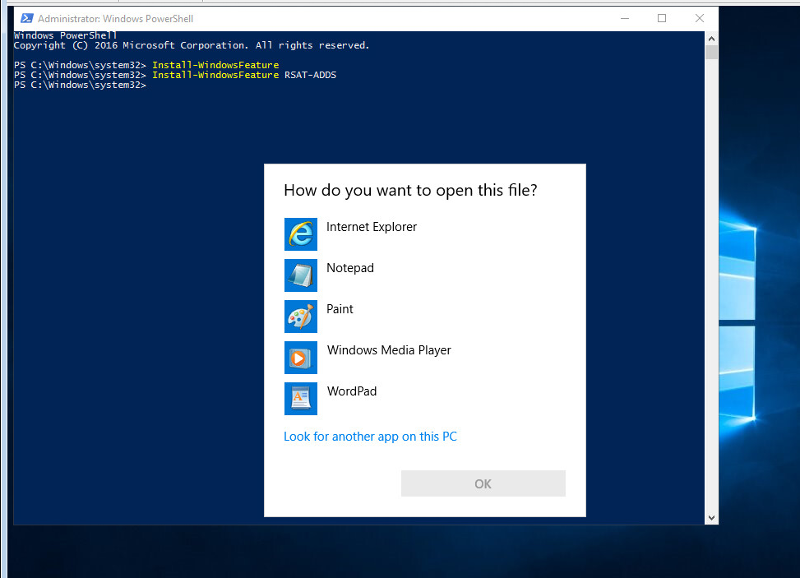Maximize the PowerShell window
The height and width of the screenshot is (578, 800).
[662, 18]
